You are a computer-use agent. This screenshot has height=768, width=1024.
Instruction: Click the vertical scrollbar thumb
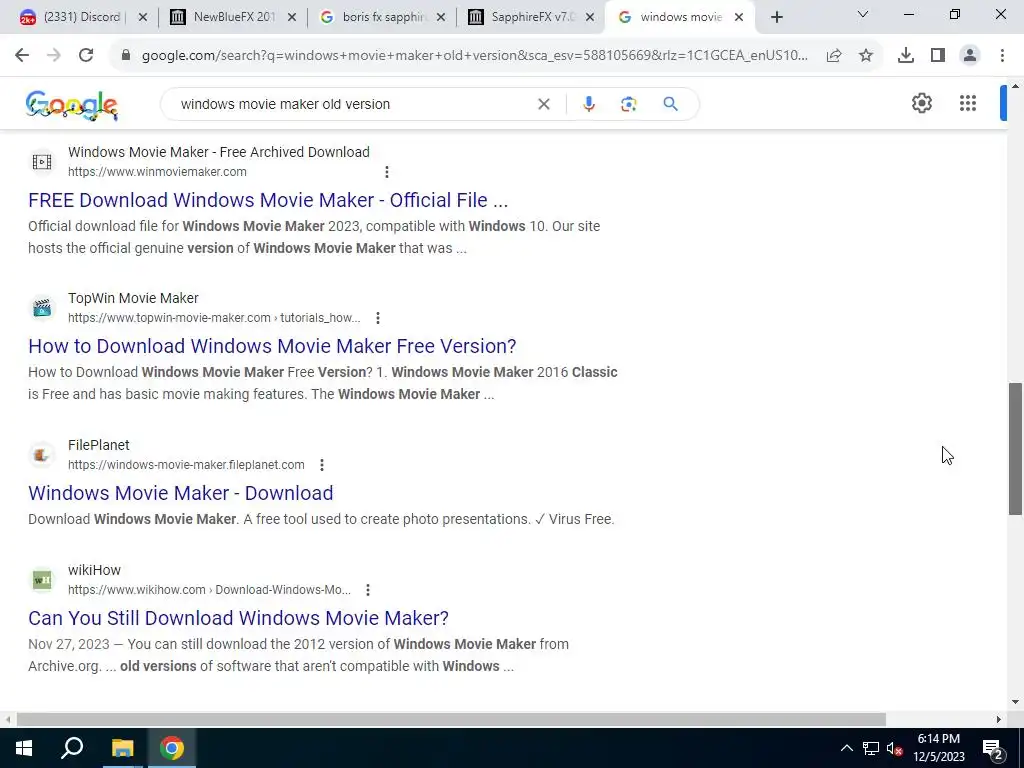(1016, 449)
